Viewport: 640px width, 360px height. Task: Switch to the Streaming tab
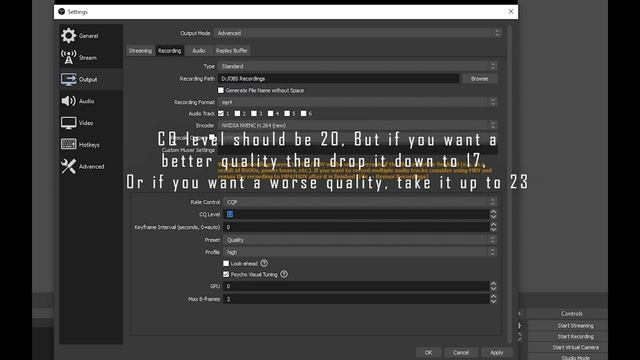pyautogui.click(x=140, y=51)
